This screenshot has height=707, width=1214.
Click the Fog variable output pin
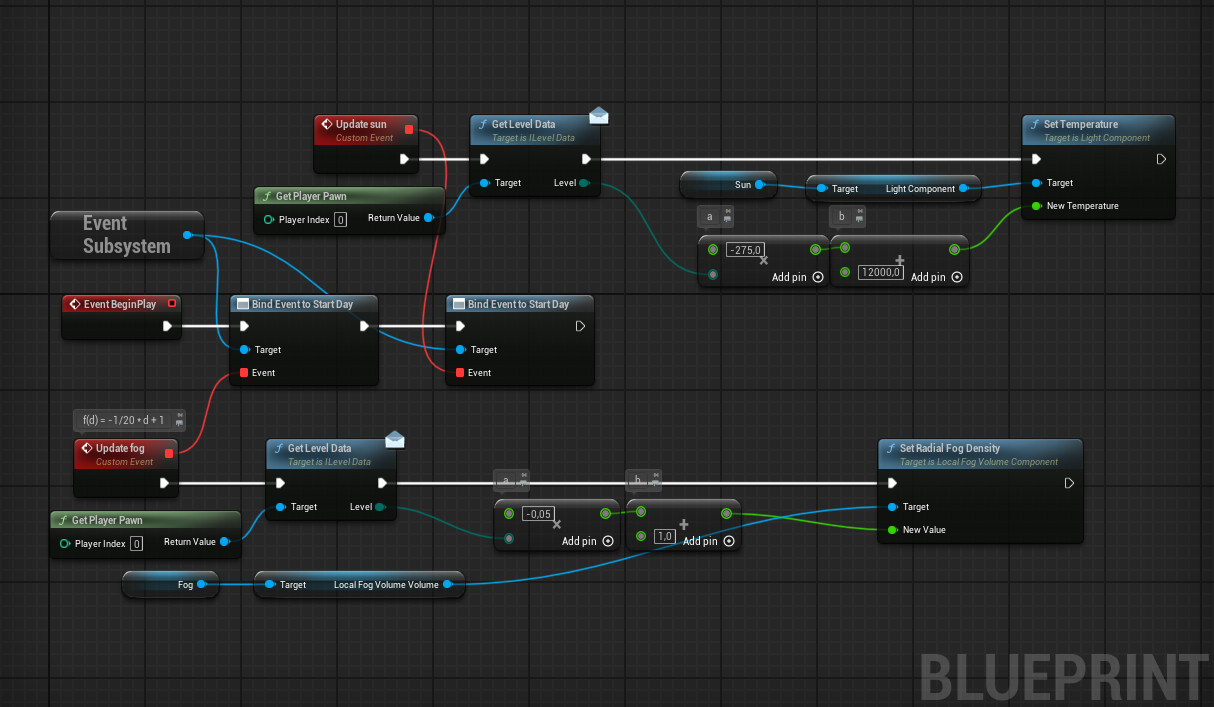[x=202, y=585]
